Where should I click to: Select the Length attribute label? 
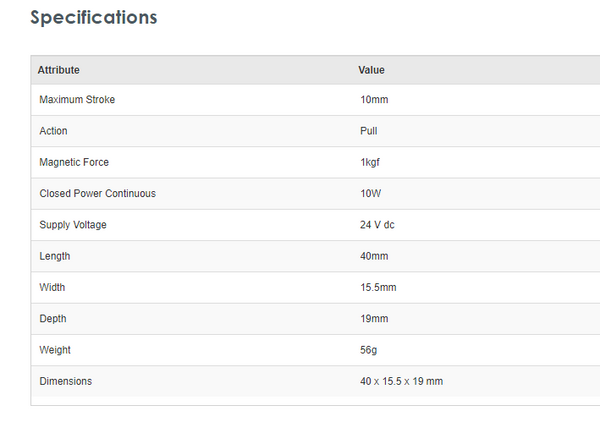55,256
